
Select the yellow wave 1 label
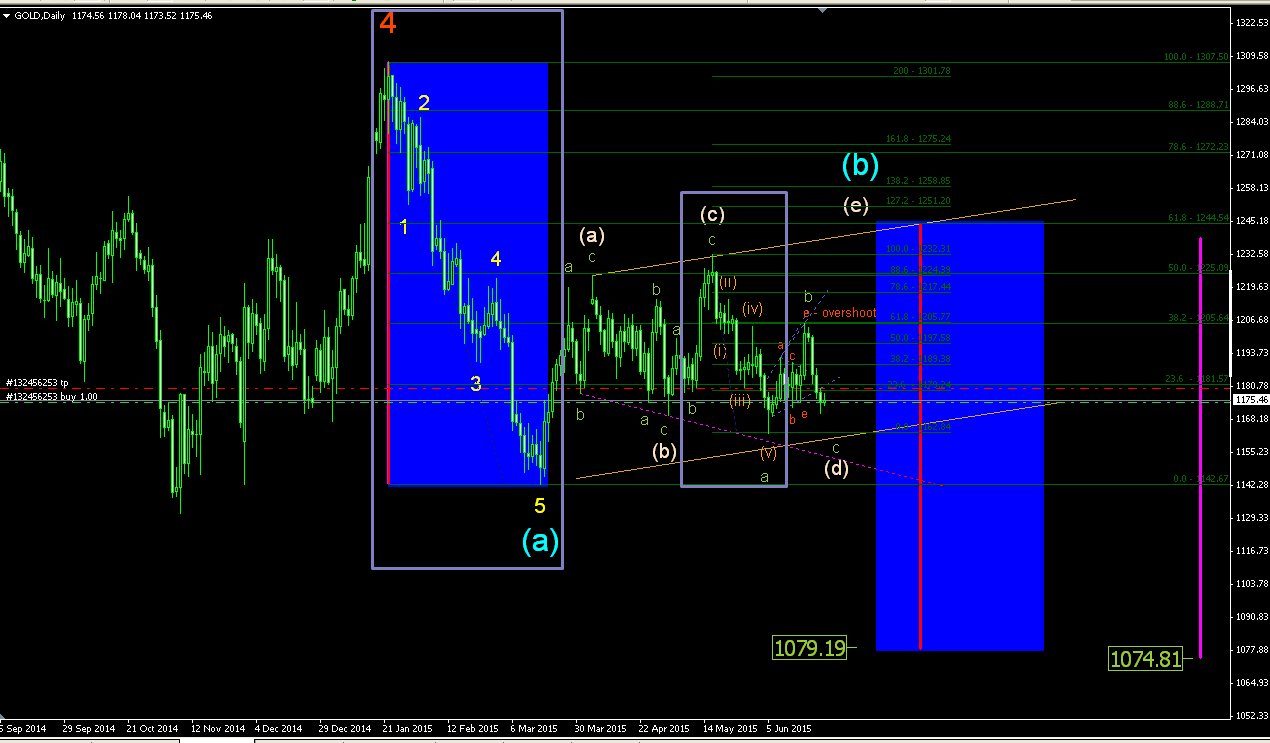click(404, 227)
